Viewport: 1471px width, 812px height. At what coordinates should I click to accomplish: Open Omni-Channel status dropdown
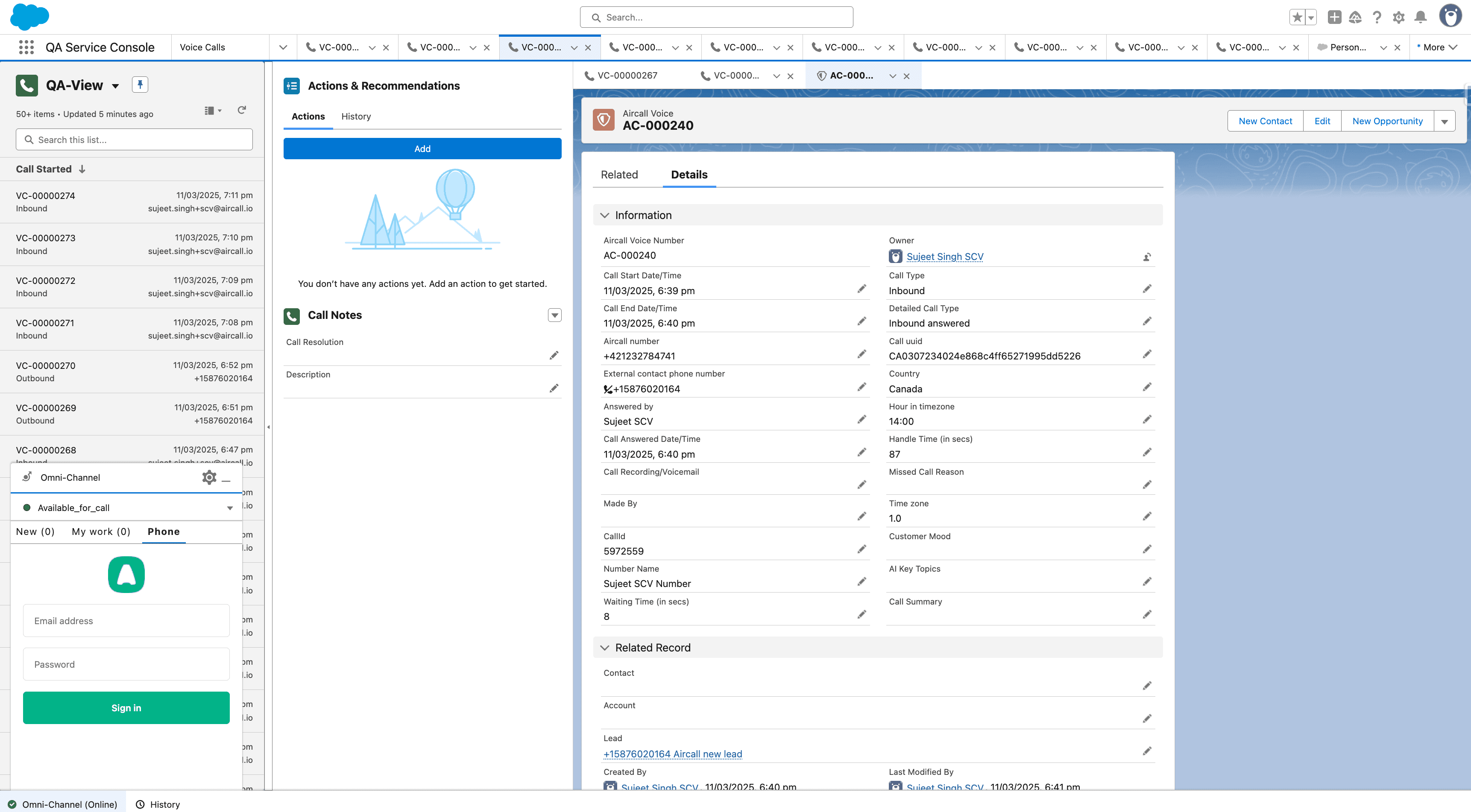(x=229, y=508)
